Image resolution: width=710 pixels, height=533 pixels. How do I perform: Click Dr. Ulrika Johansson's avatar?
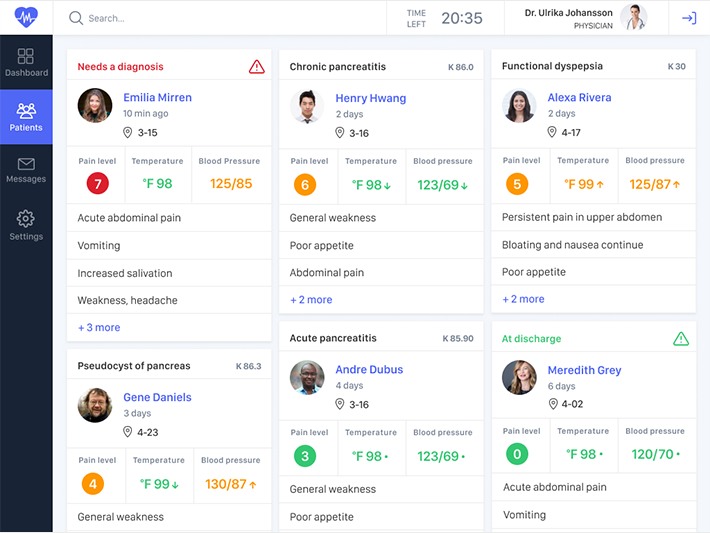tap(634, 18)
